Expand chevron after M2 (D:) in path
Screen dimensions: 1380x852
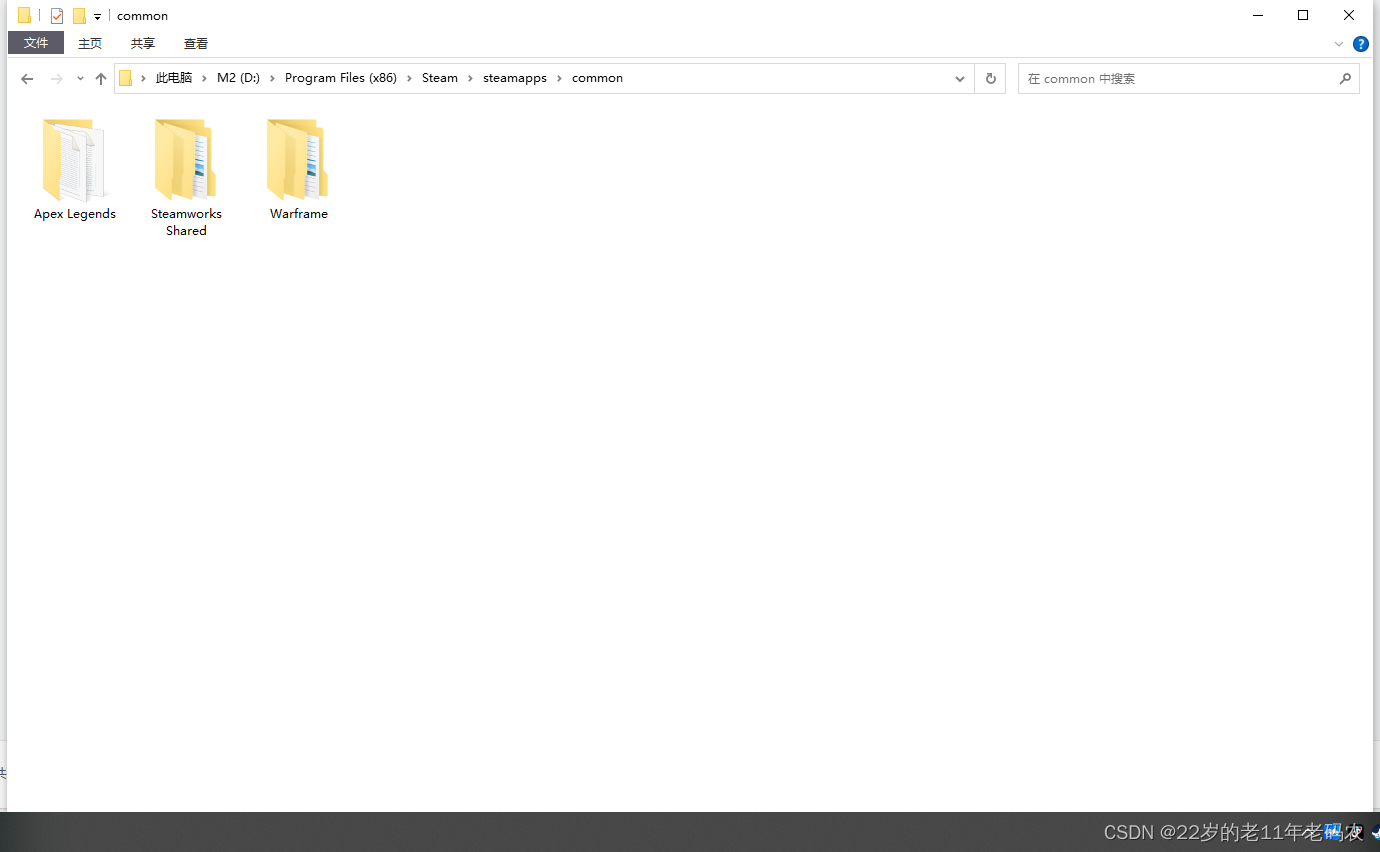tap(272, 78)
